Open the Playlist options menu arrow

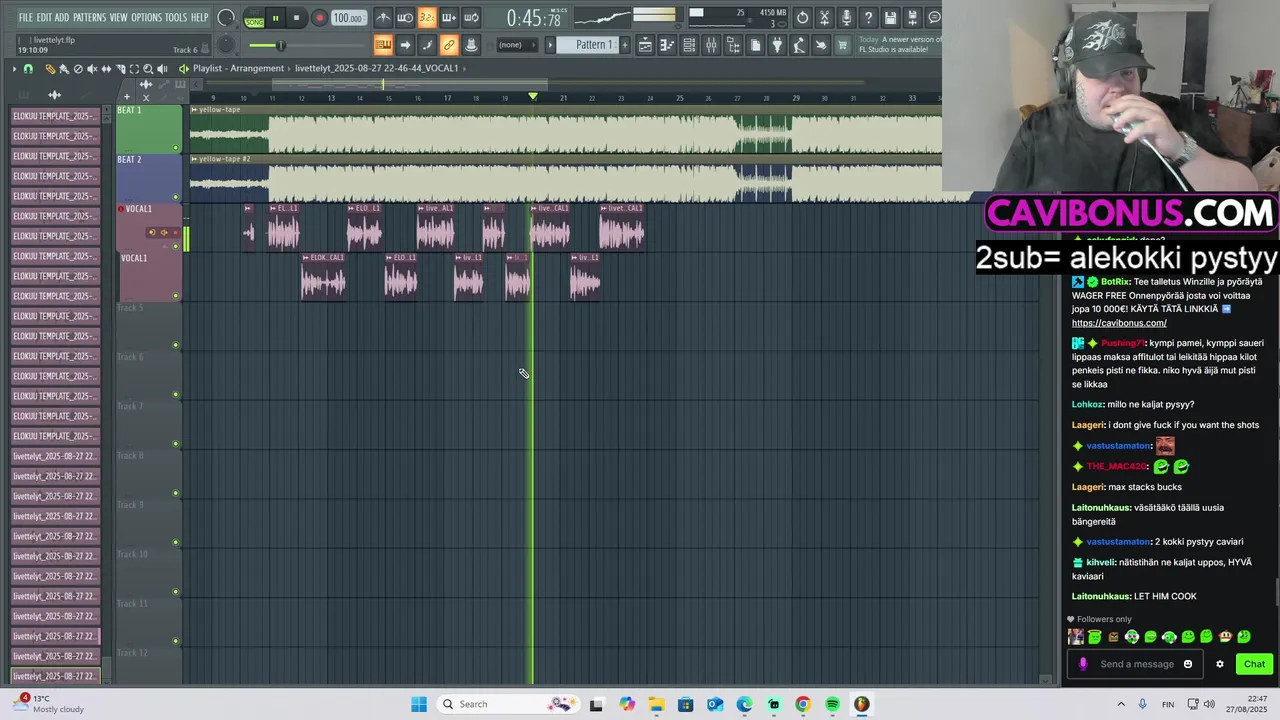click(14, 68)
